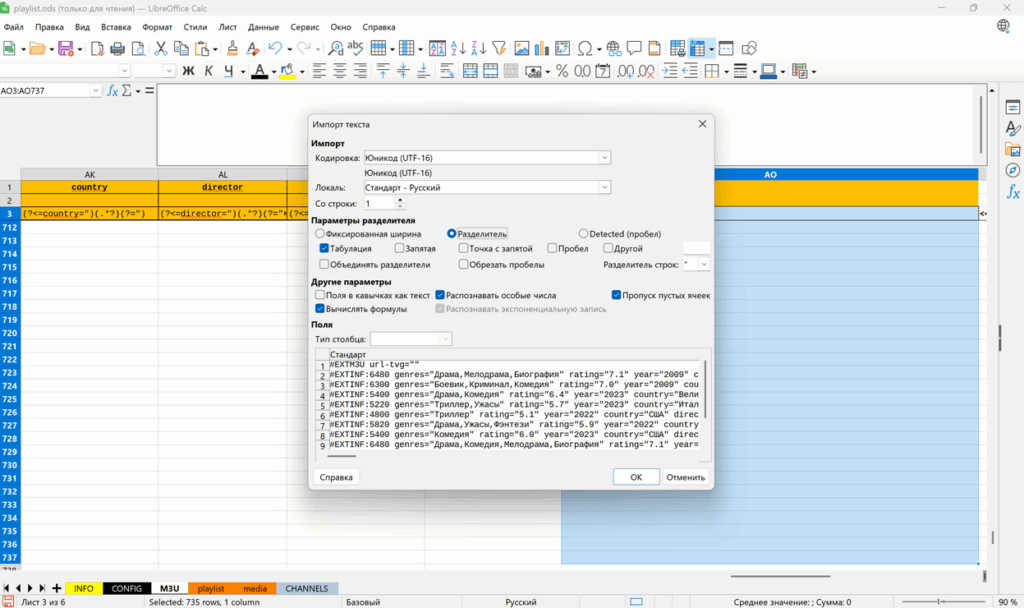Uncheck the Табуляция separator checkbox

click(325, 248)
